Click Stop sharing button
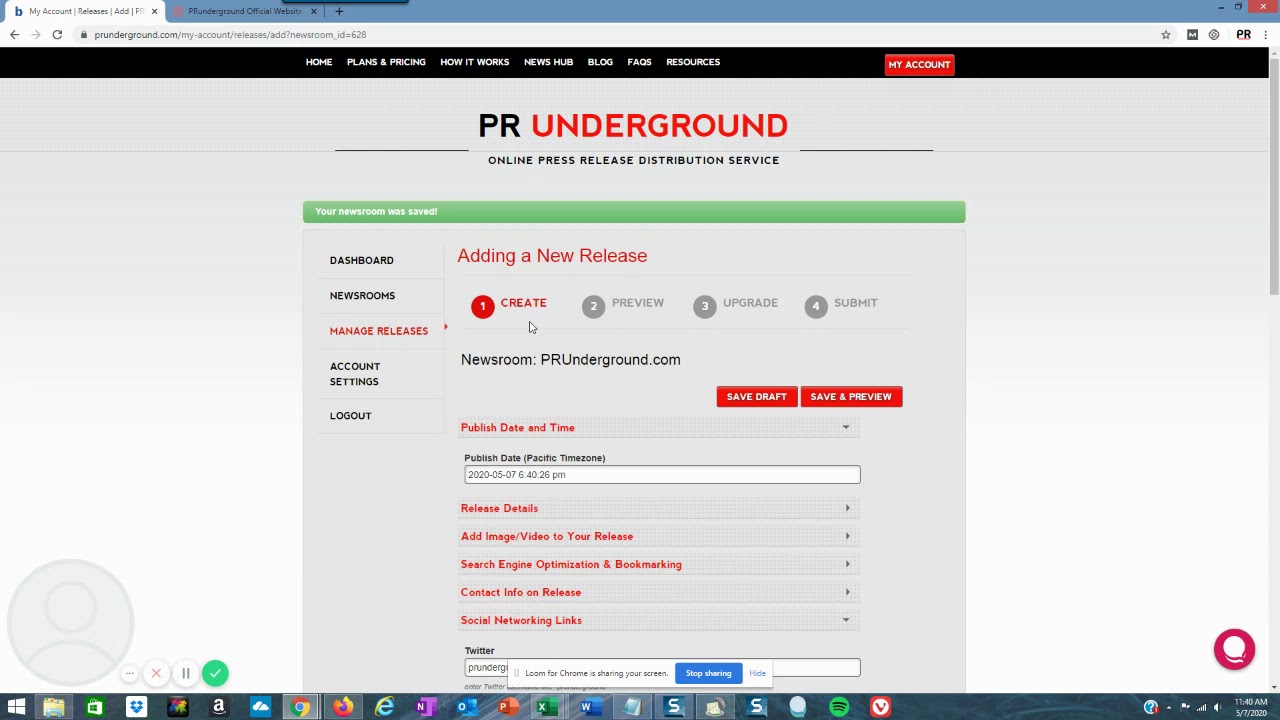 coord(708,673)
